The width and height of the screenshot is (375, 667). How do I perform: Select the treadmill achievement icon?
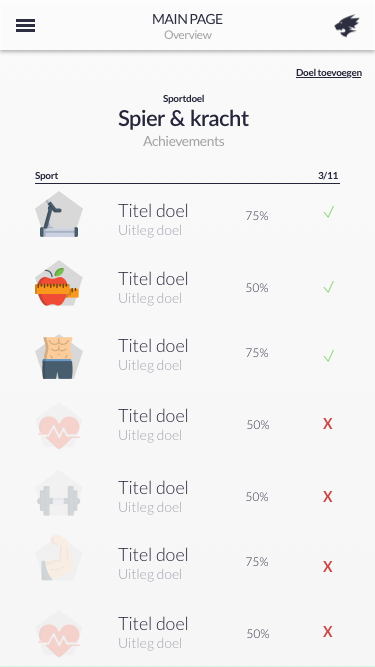coord(59,214)
